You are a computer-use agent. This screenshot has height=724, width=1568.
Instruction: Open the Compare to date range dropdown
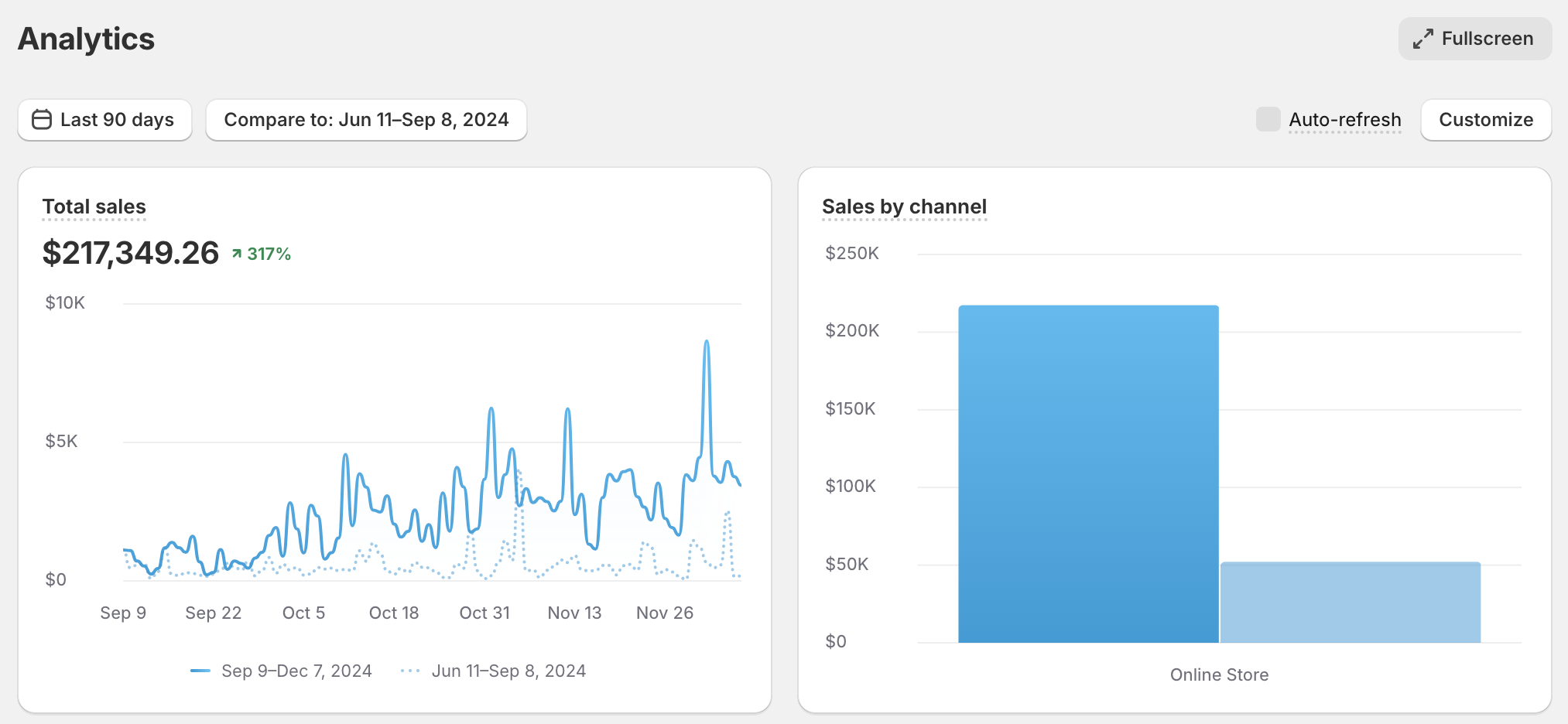[366, 120]
